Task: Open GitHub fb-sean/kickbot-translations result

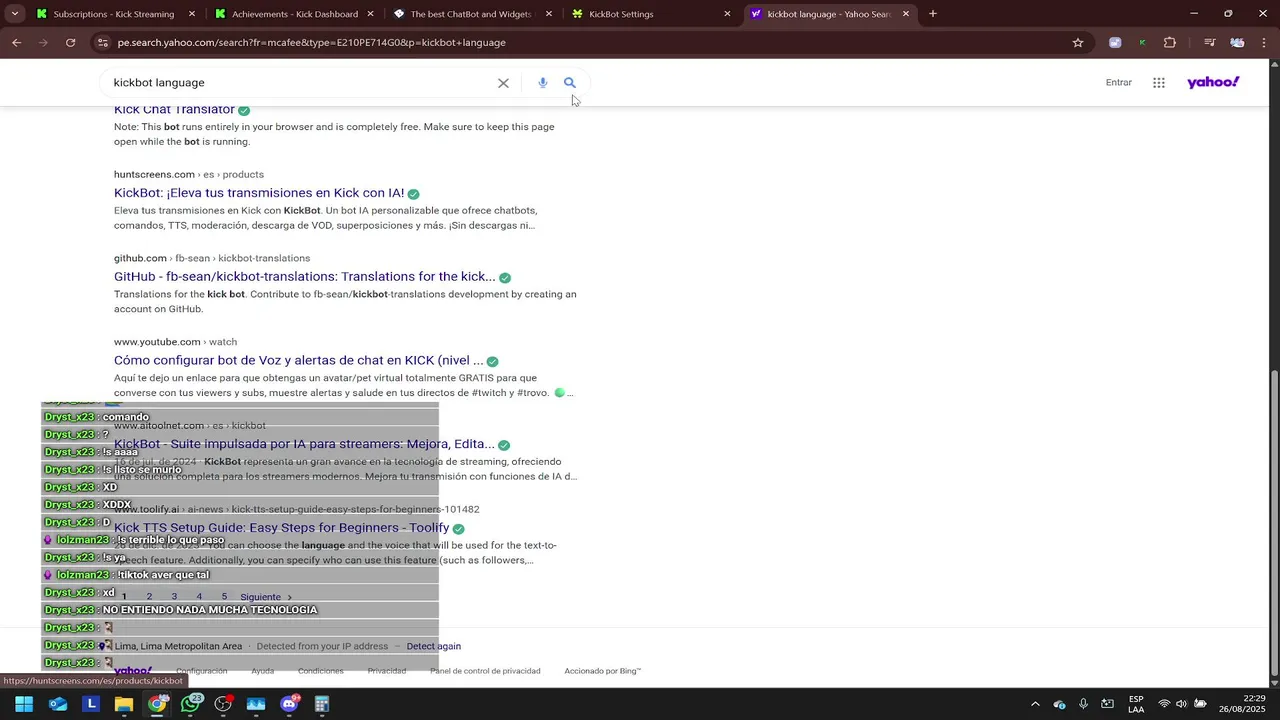Action: coord(305,277)
